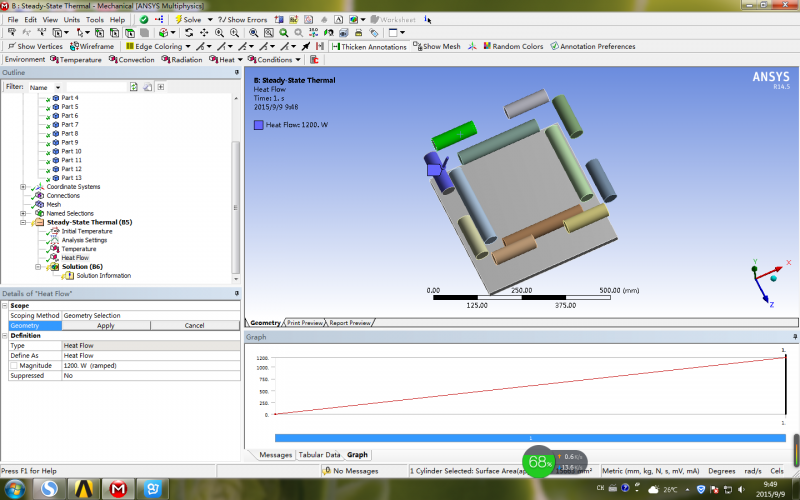This screenshot has width=800, height=500.
Task: Select Mesh in the Outline tree
Action: click(54, 205)
